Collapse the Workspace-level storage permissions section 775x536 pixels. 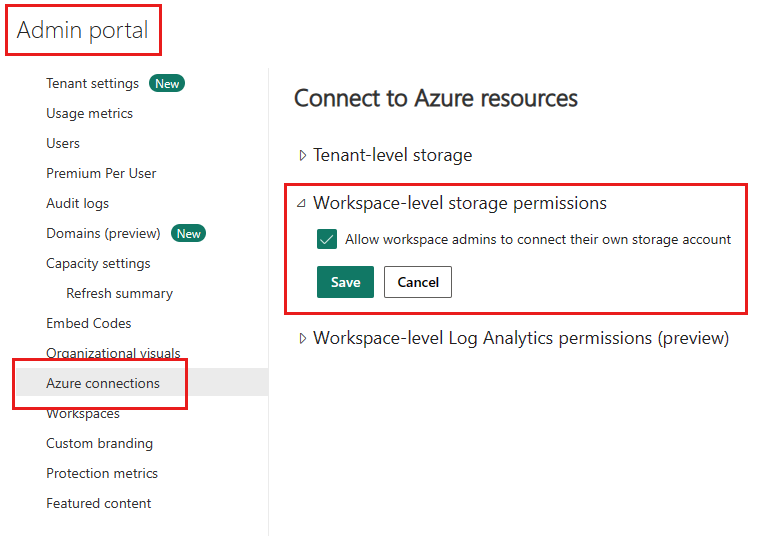coord(302,204)
